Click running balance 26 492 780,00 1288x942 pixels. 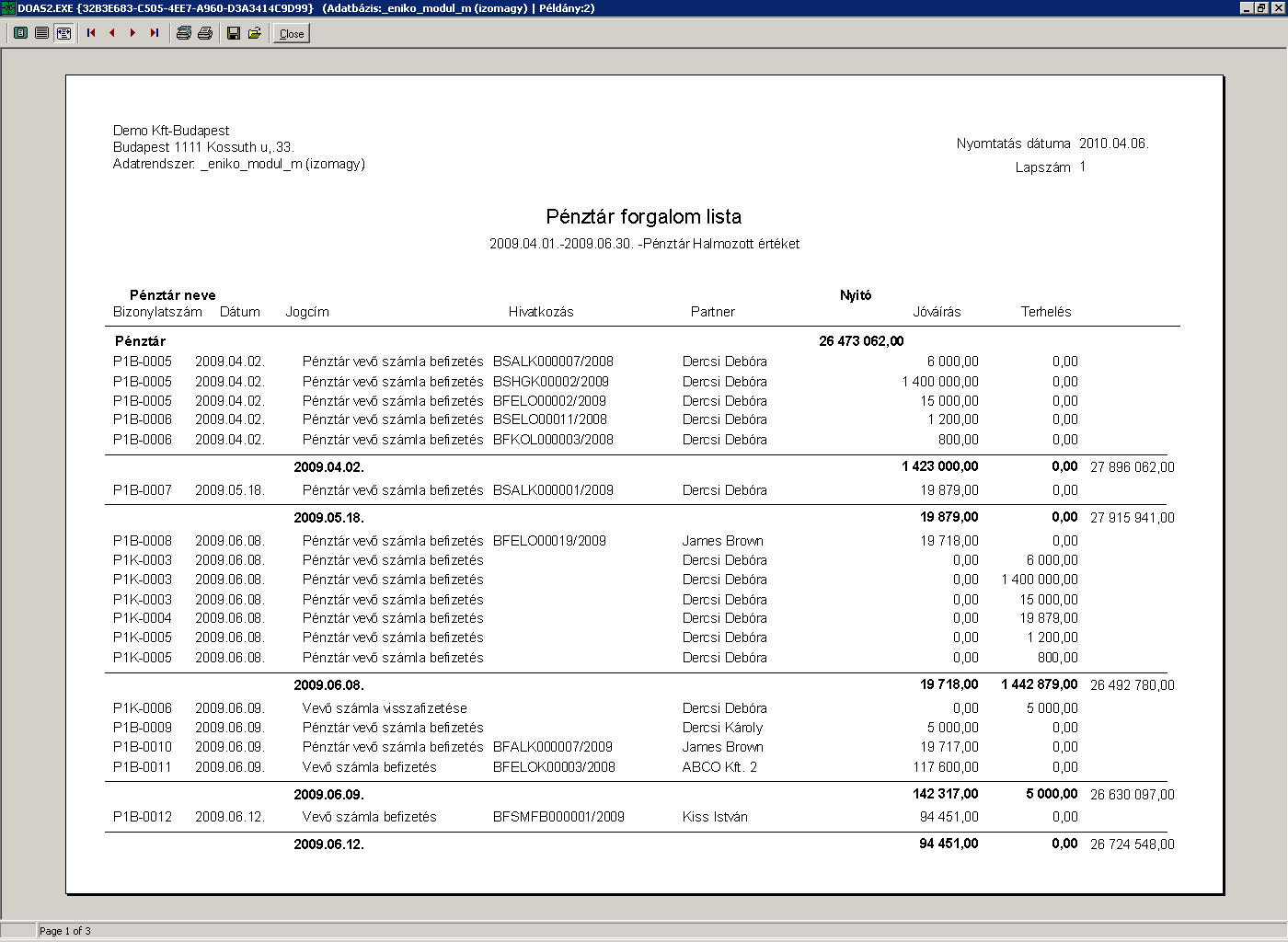click(x=1133, y=685)
